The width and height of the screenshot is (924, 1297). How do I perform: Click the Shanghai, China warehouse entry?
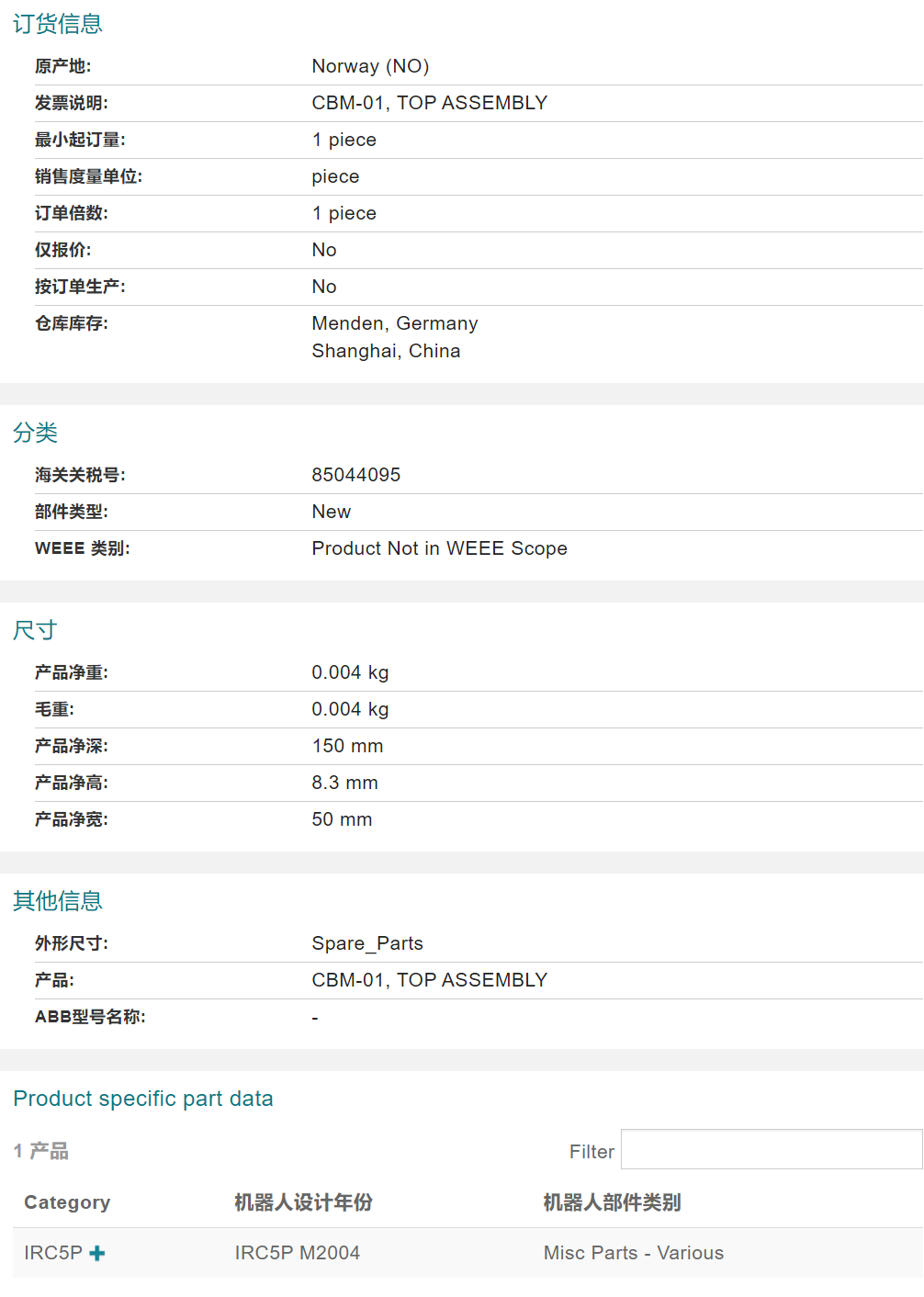click(386, 351)
